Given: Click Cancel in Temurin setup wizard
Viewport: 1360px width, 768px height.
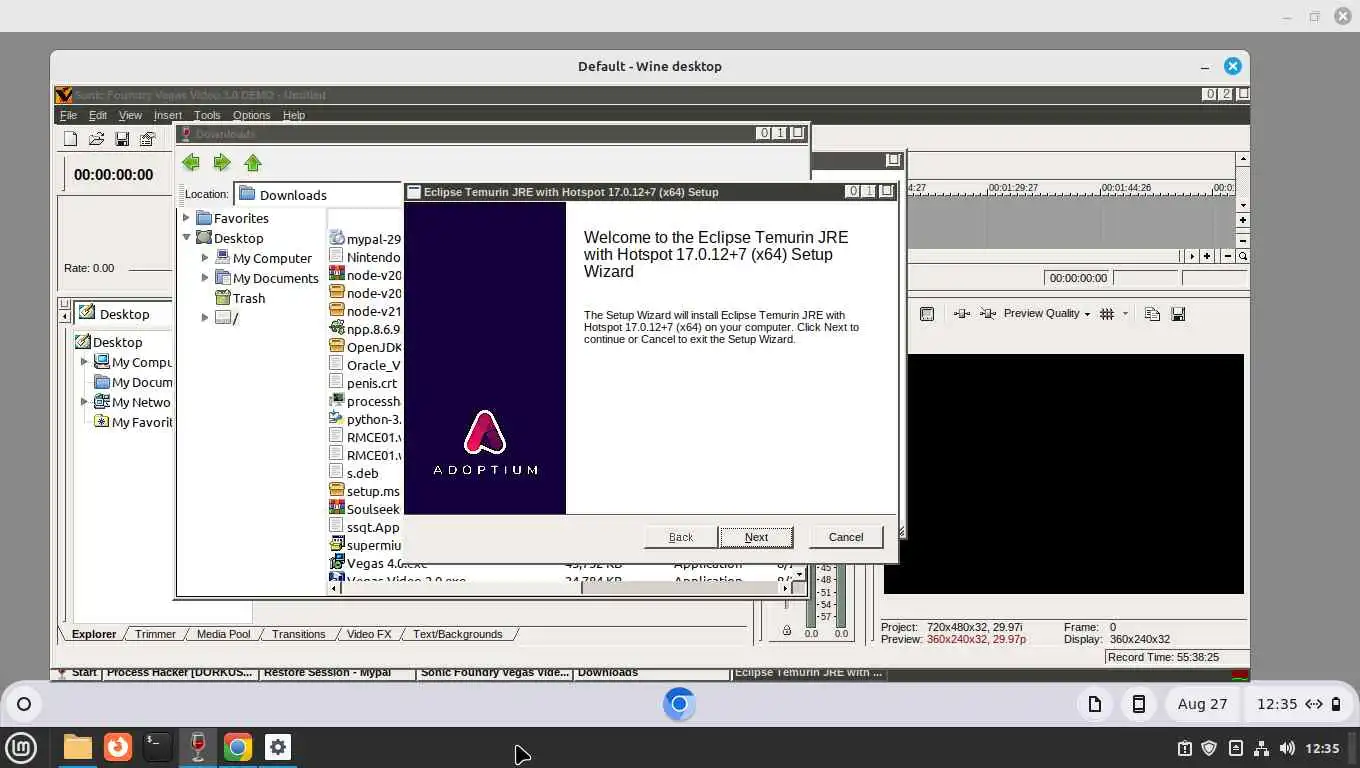Looking at the screenshot, I should point(846,537).
